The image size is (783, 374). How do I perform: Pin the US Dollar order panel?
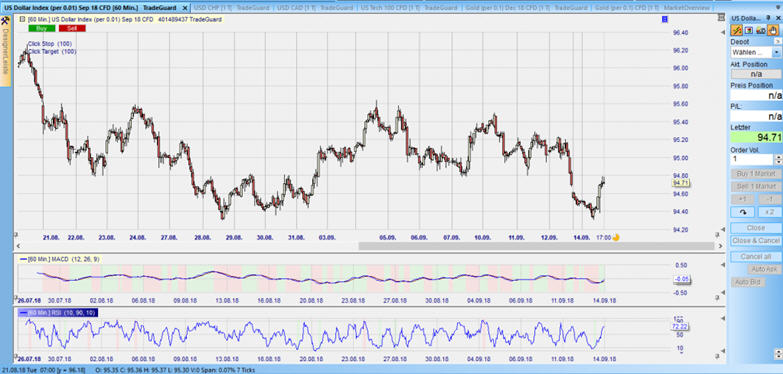point(769,18)
